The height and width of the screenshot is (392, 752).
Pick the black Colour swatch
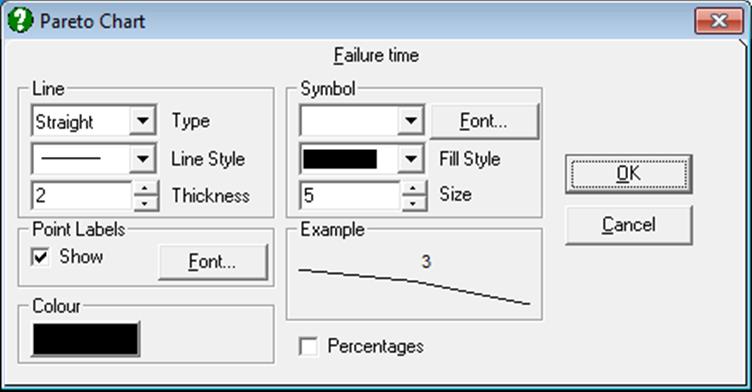click(86, 339)
